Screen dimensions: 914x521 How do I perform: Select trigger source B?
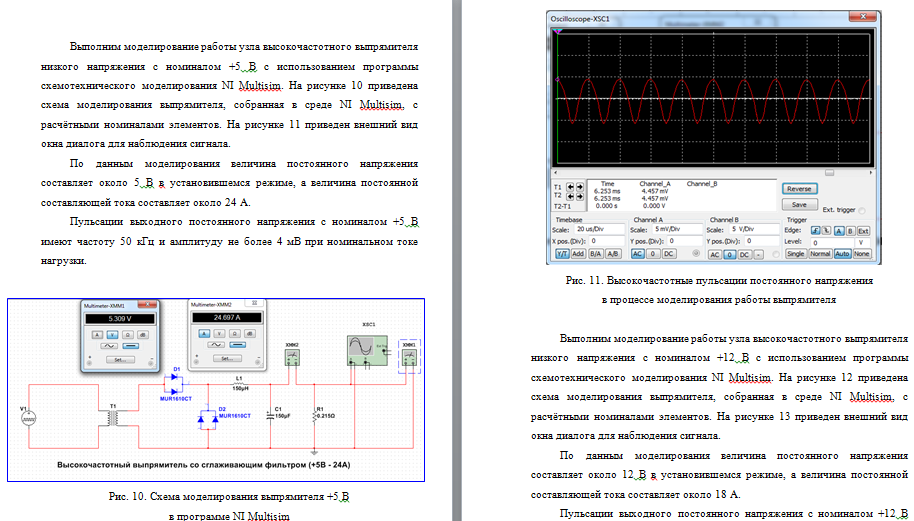pyautogui.click(x=850, y=231)
